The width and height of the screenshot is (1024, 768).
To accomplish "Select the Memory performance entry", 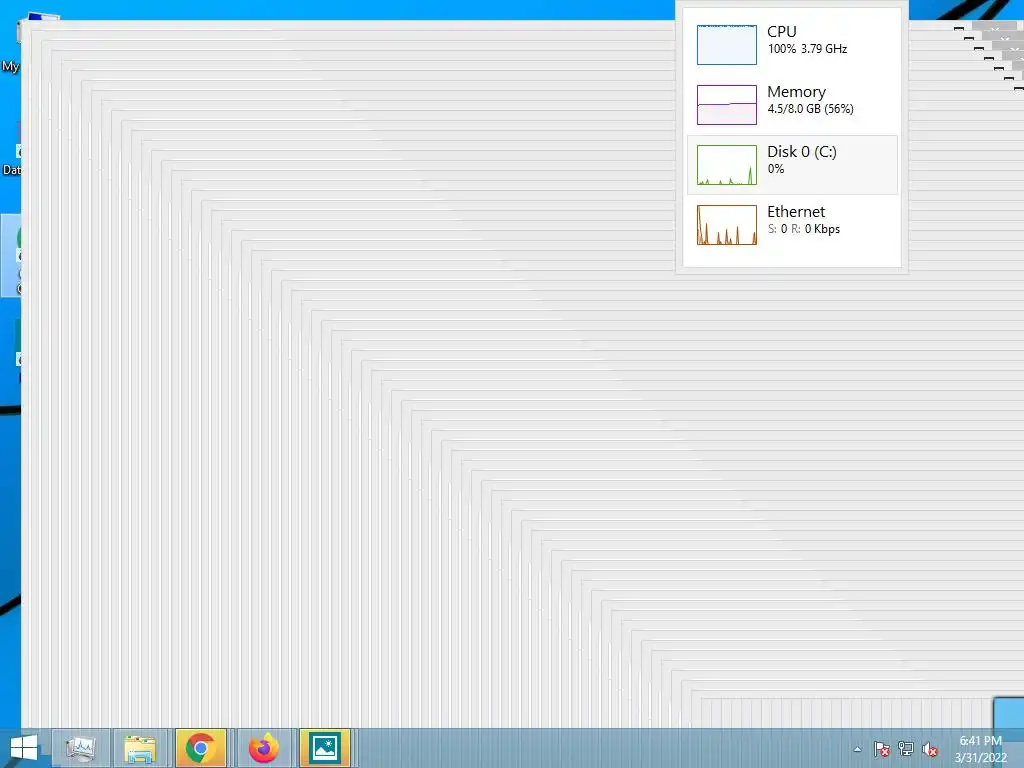I will coord(792,104).
